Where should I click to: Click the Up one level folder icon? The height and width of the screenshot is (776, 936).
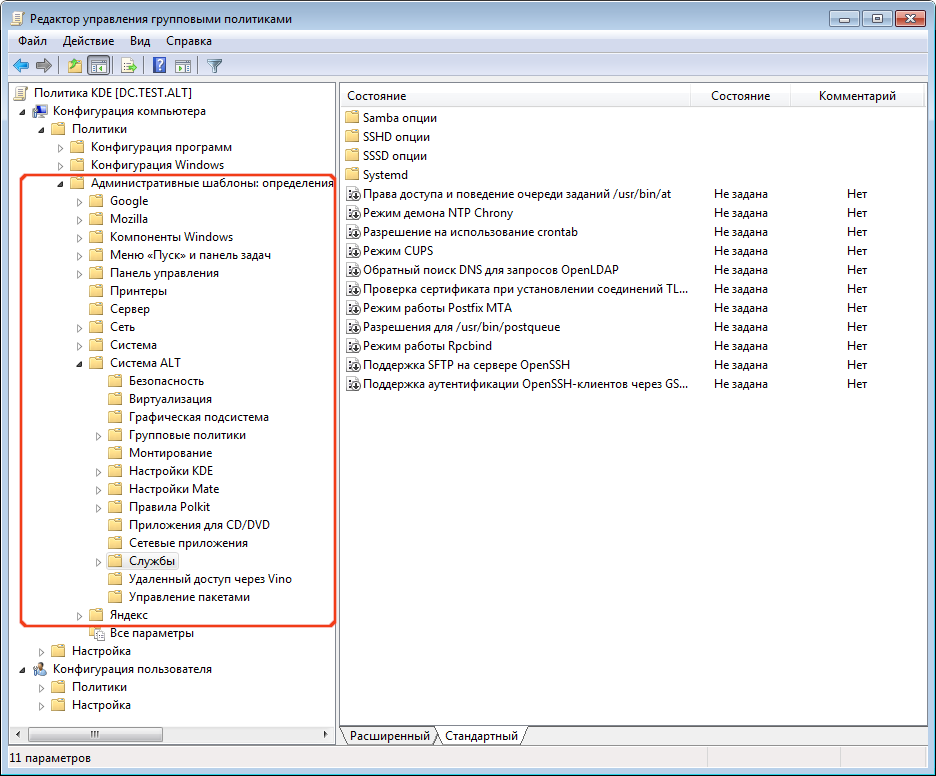[75, 66]
